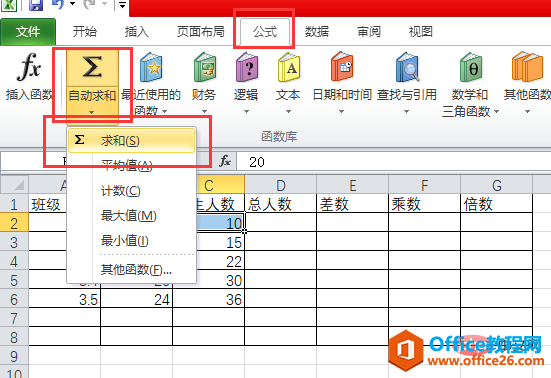Open the File (文件) tab button
This screenshot has height=378, width=551.
click(x=28, y=32)
